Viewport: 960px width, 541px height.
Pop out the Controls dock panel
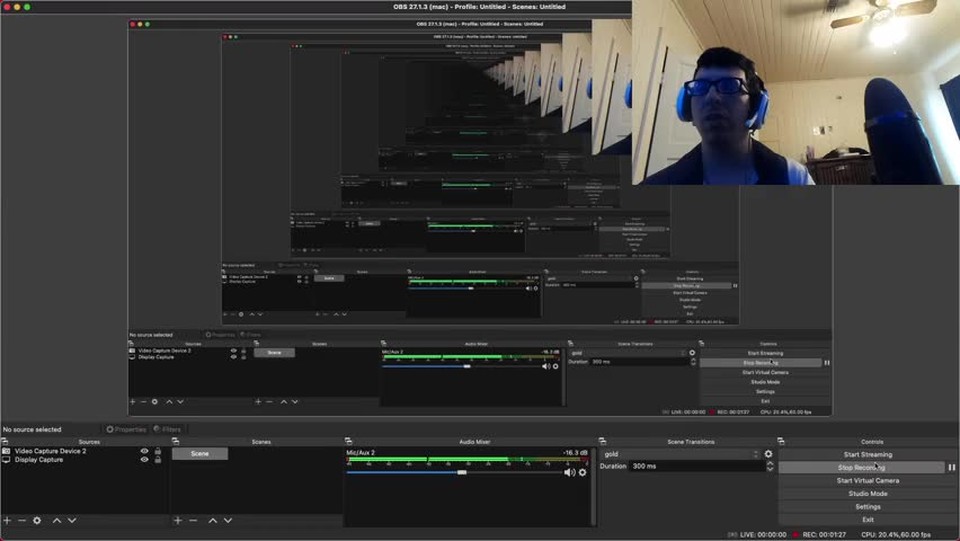782,441
